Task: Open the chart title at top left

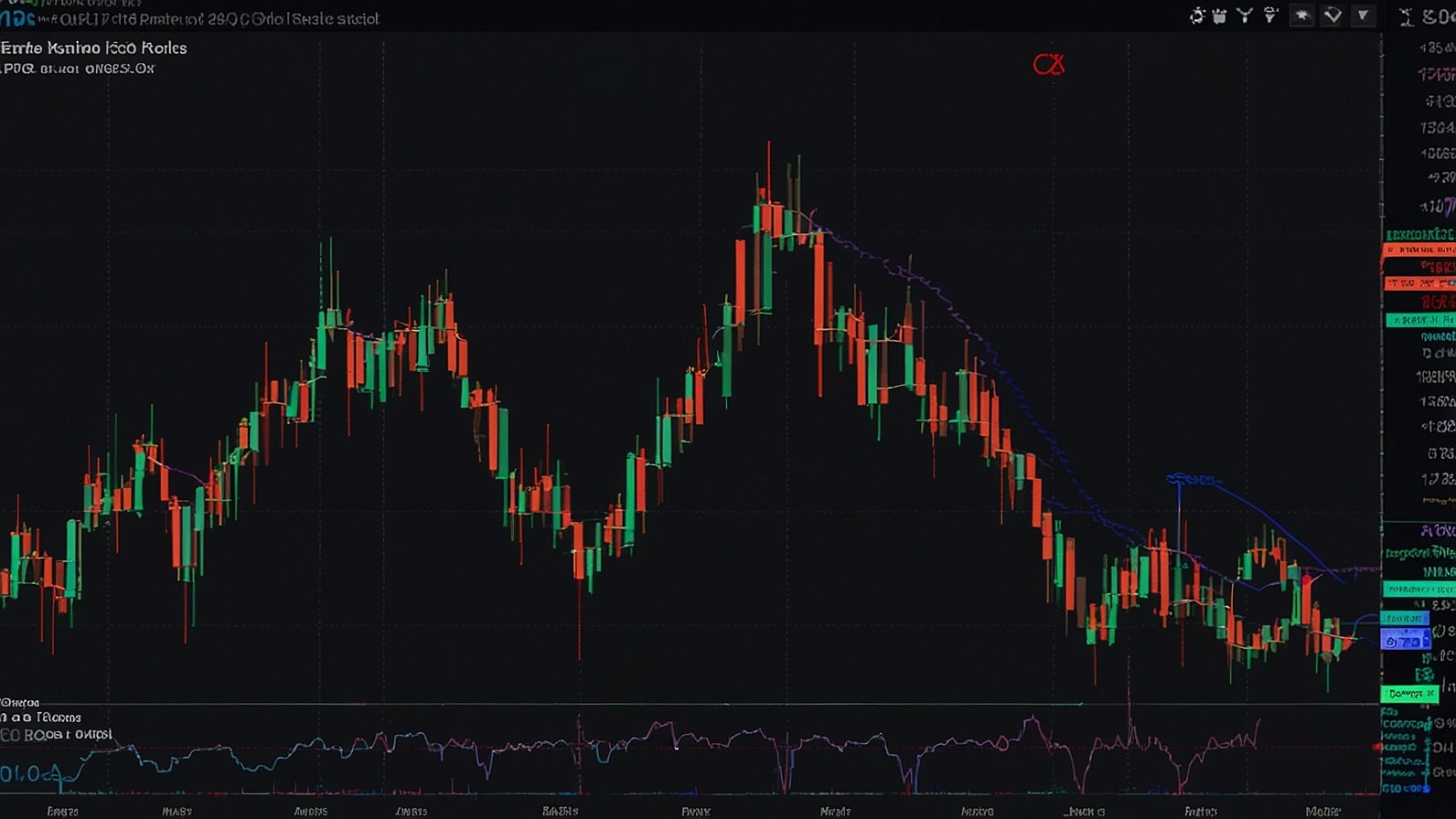Action: [x=94, y=48]
